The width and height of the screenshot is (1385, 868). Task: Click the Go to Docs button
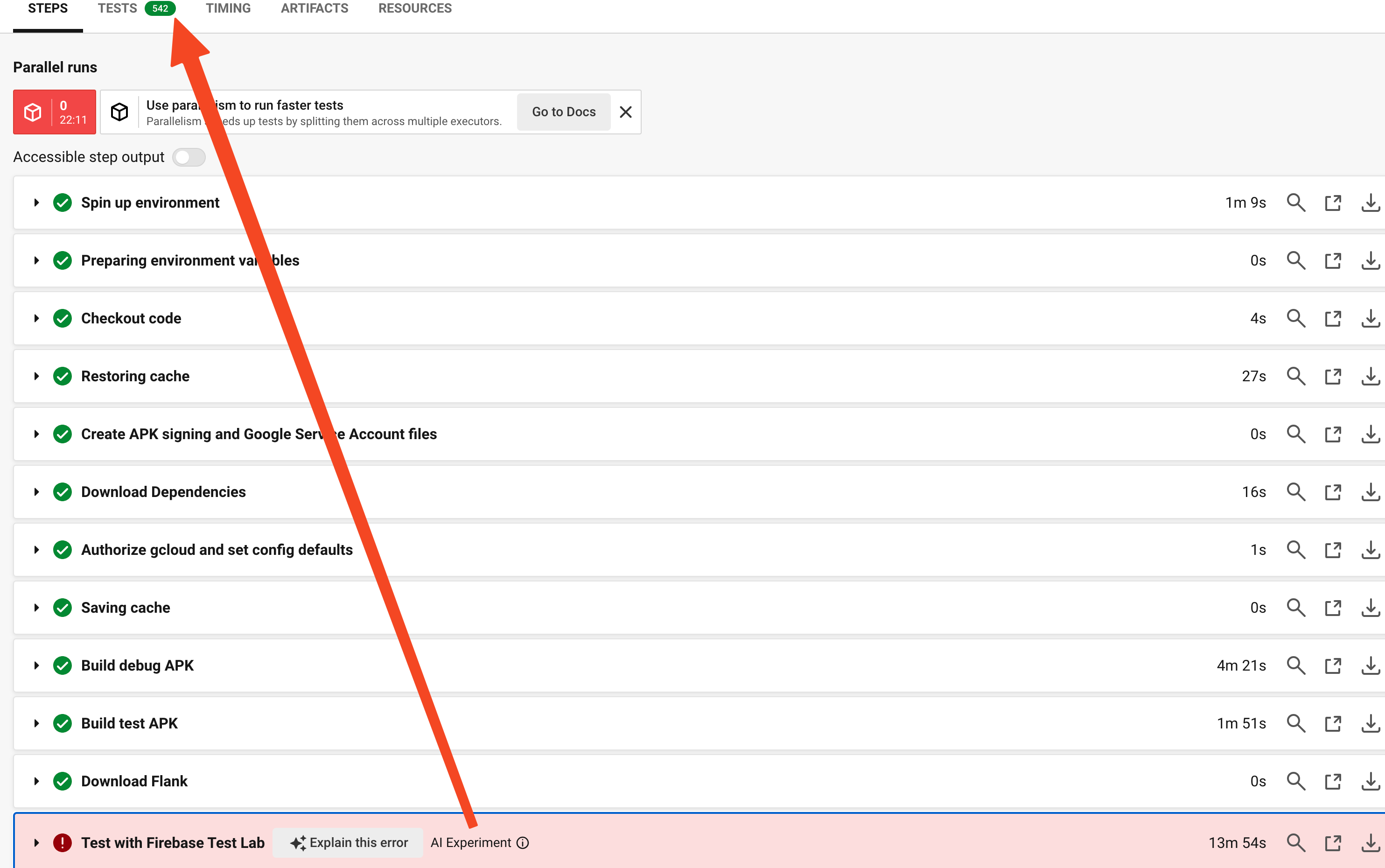(x=563, y=112)
